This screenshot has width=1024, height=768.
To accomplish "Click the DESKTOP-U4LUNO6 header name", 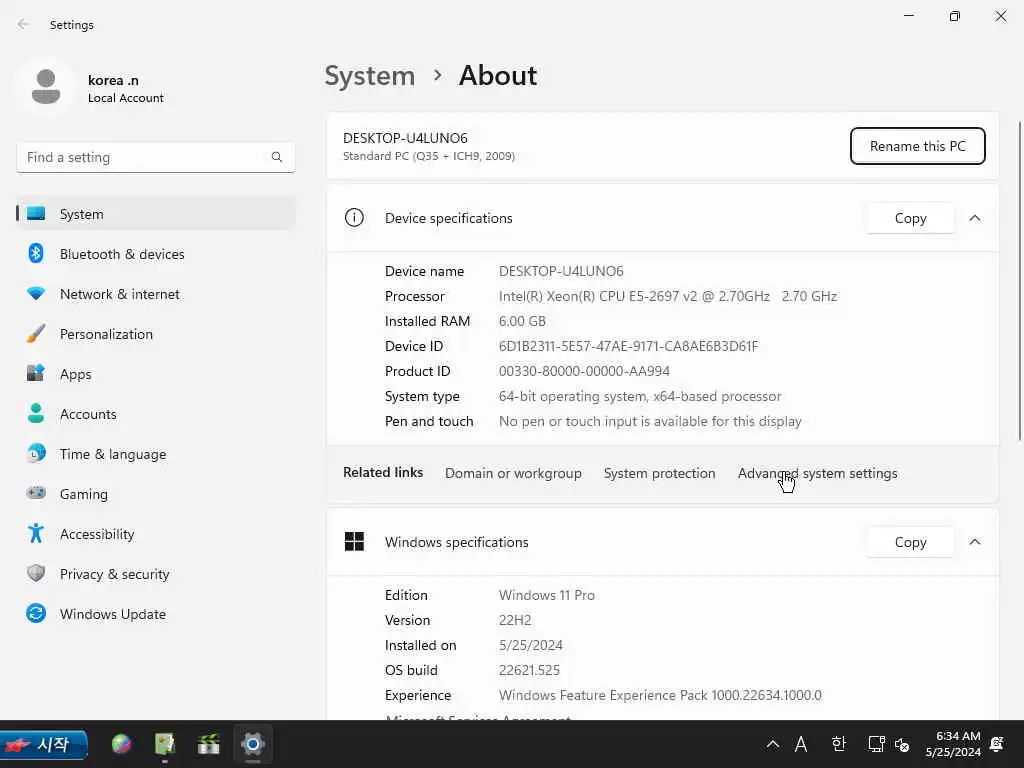I will point(405,138).
